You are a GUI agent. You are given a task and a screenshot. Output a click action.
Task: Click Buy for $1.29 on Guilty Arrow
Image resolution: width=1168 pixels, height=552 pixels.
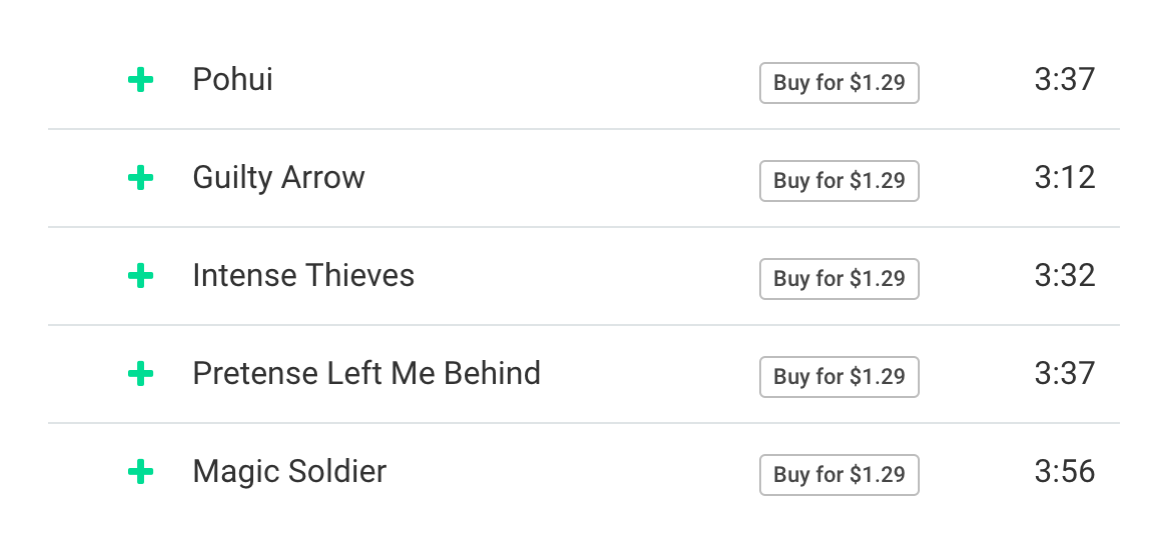point(839,181)
